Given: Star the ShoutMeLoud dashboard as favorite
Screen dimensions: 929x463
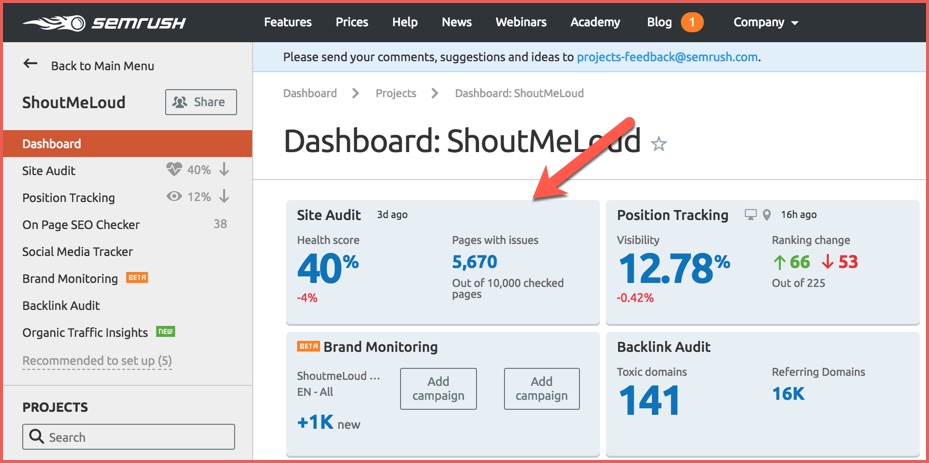Looking at the screenshot, I should tap(658, 144).
